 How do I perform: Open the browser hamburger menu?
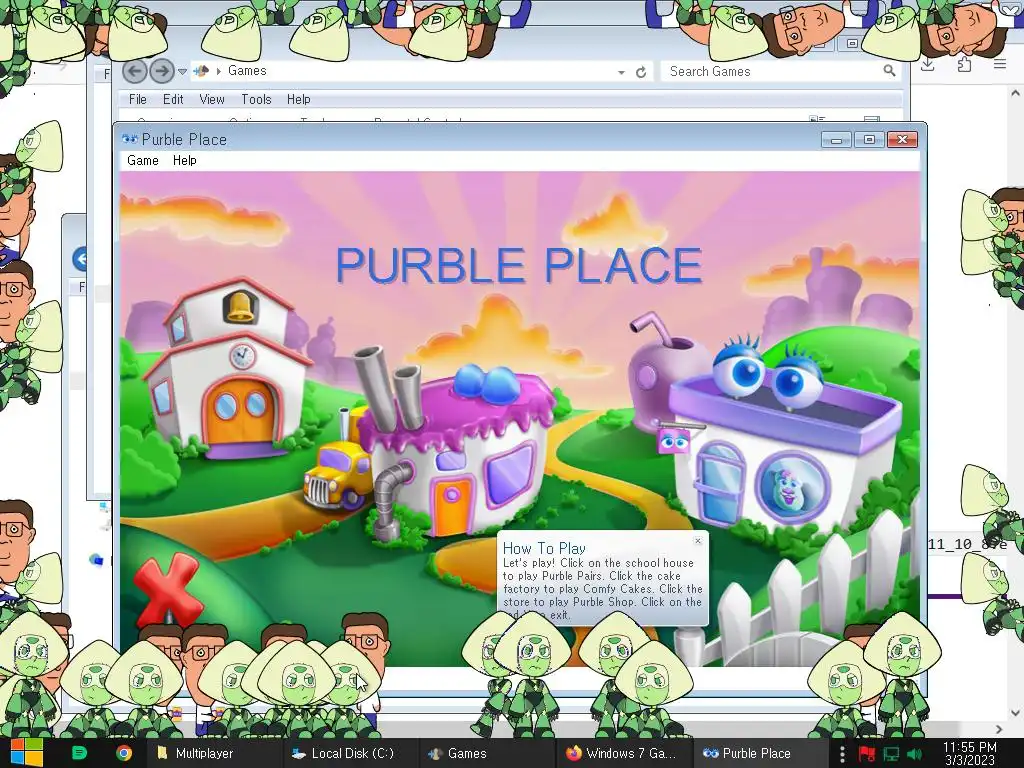pyautogui.click(x=1000, y=64)
